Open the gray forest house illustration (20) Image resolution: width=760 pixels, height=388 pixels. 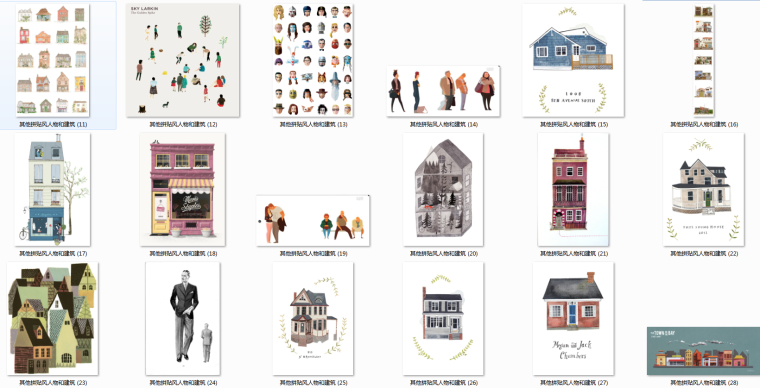pos(443,190)
